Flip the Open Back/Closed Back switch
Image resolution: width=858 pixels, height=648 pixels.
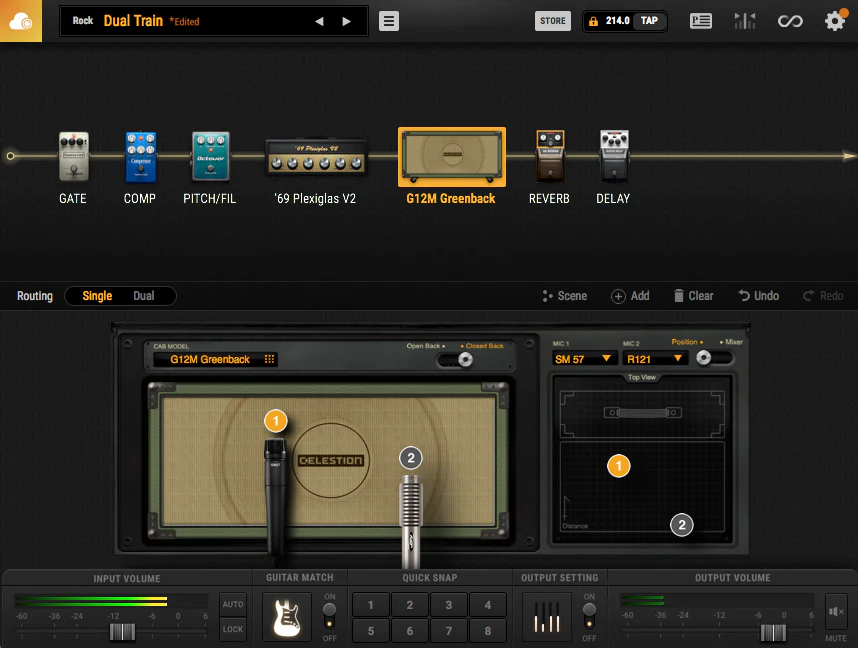point(463,359)
